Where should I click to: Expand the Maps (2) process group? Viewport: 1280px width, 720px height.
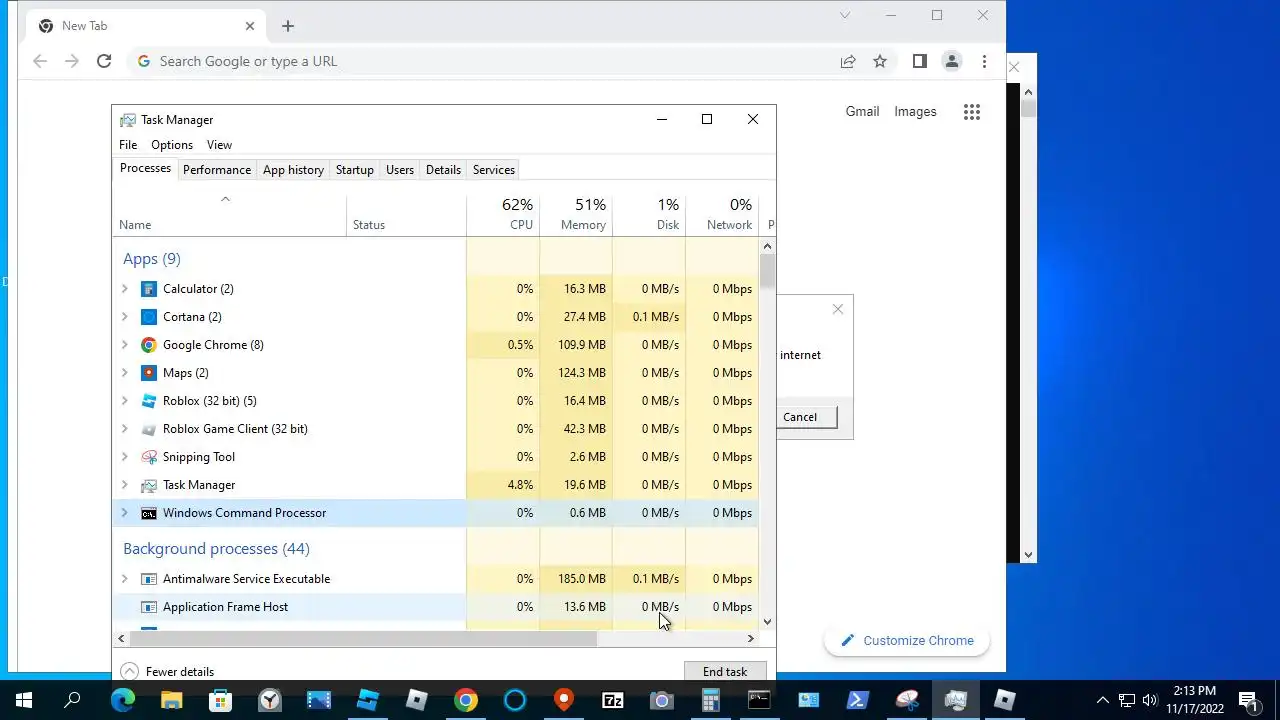pyautogui.click(x=125, y=373)
